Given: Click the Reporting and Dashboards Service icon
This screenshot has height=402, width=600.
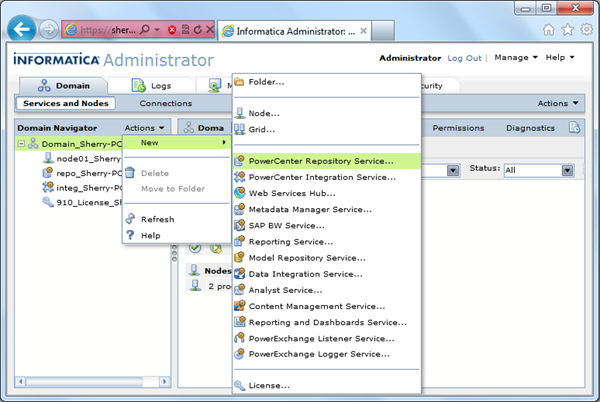Looking at the screenshot, I should (x=240, y=322).
